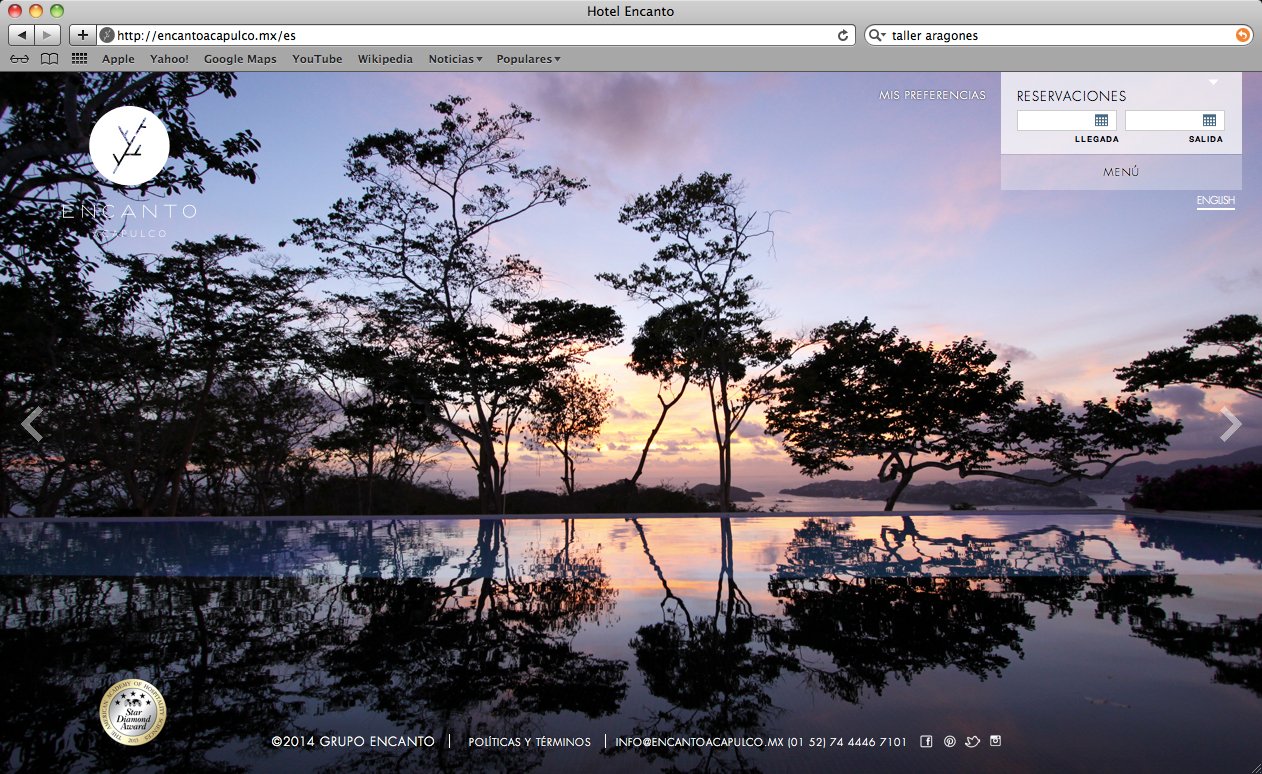Click the orange snapback icon in search field
This screenshot has width=1262, height=774.
[x=1243, y=35]
